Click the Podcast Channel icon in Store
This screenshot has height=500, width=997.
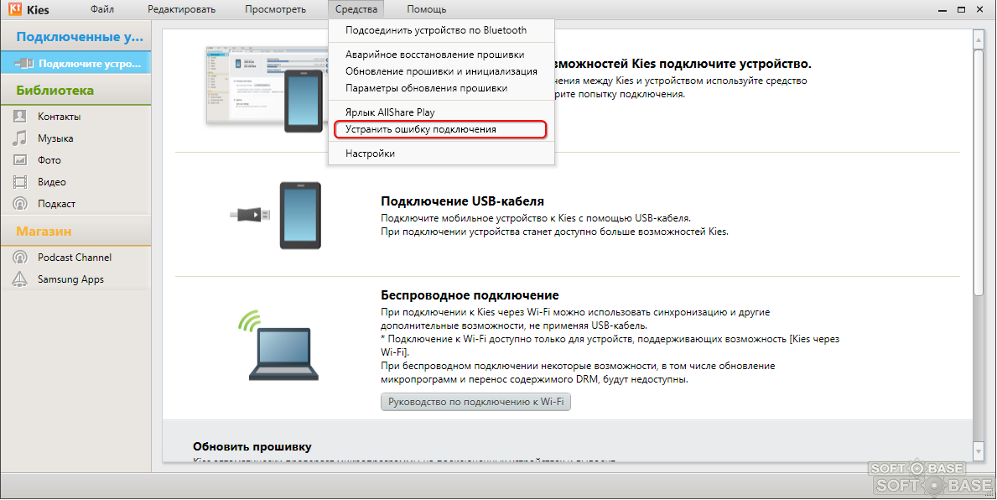coord(20,257)
